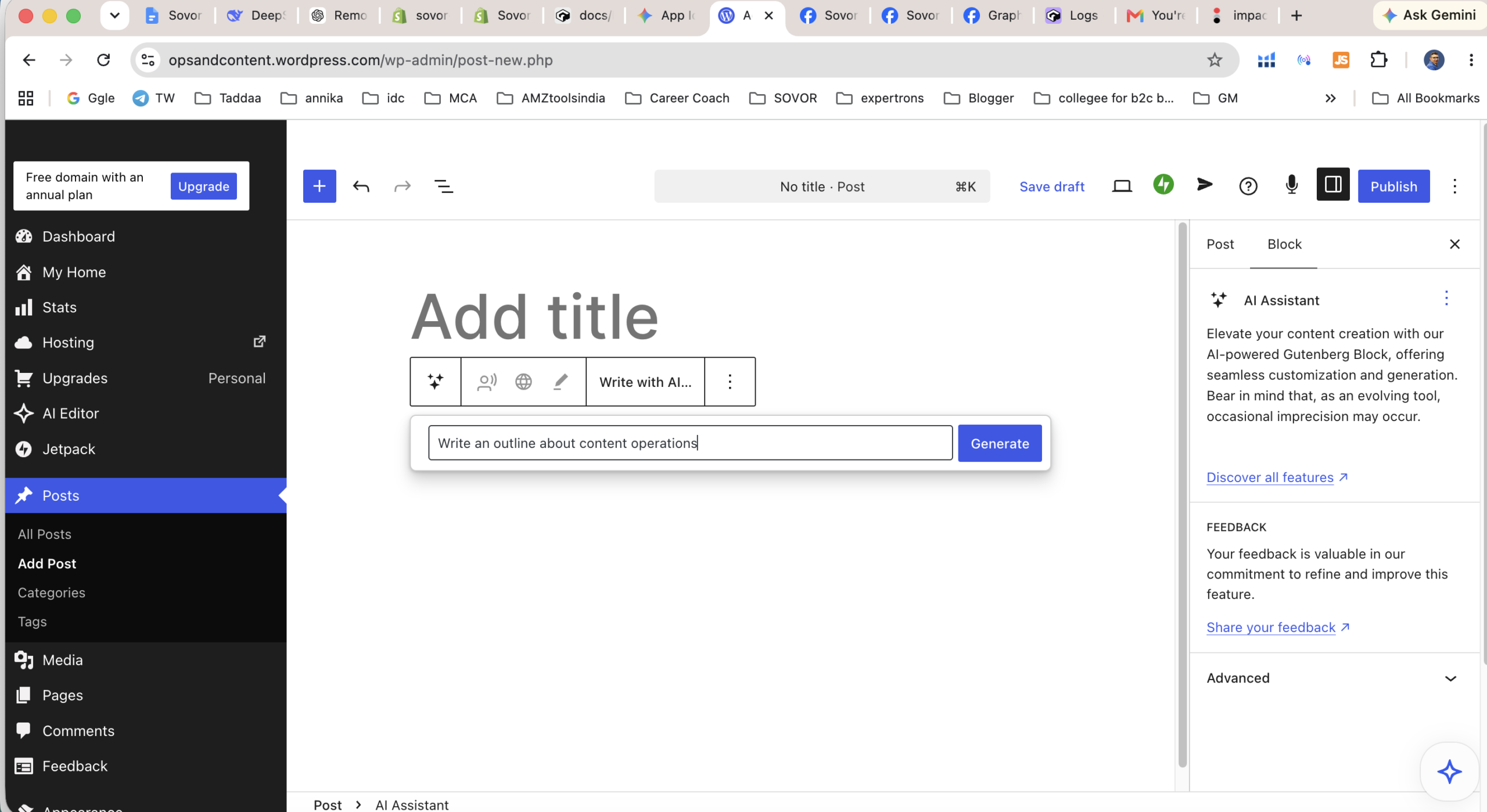Open Media in the admin menu

tap(62, 660)
